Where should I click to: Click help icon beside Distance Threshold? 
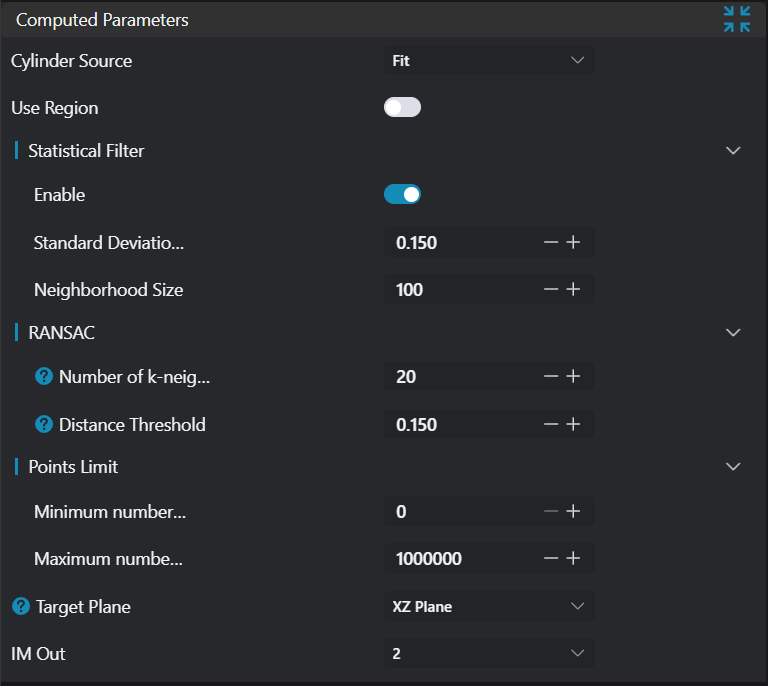click(x=44, y=424)
